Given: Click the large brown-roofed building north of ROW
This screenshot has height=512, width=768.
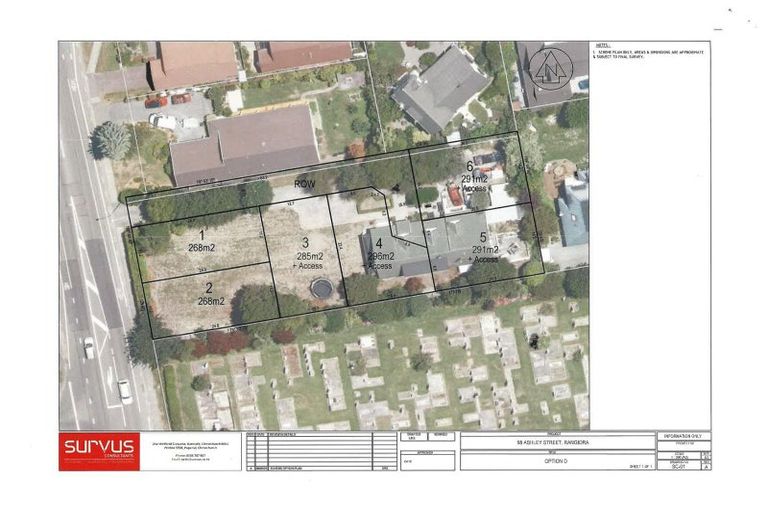Looking at the screenshot, I should [244, 145].
